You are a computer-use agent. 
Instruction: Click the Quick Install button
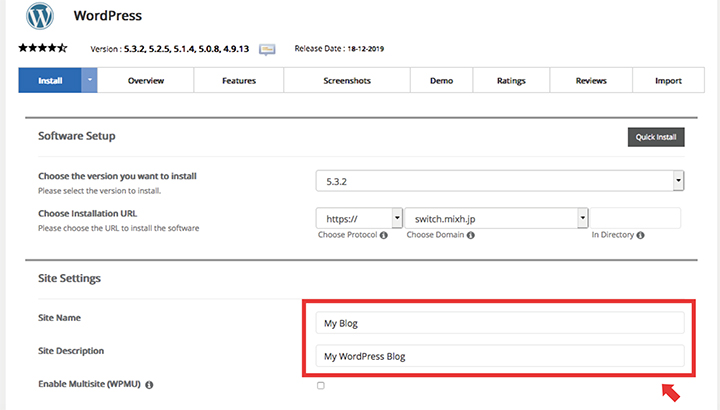click(x=656, y=137)
